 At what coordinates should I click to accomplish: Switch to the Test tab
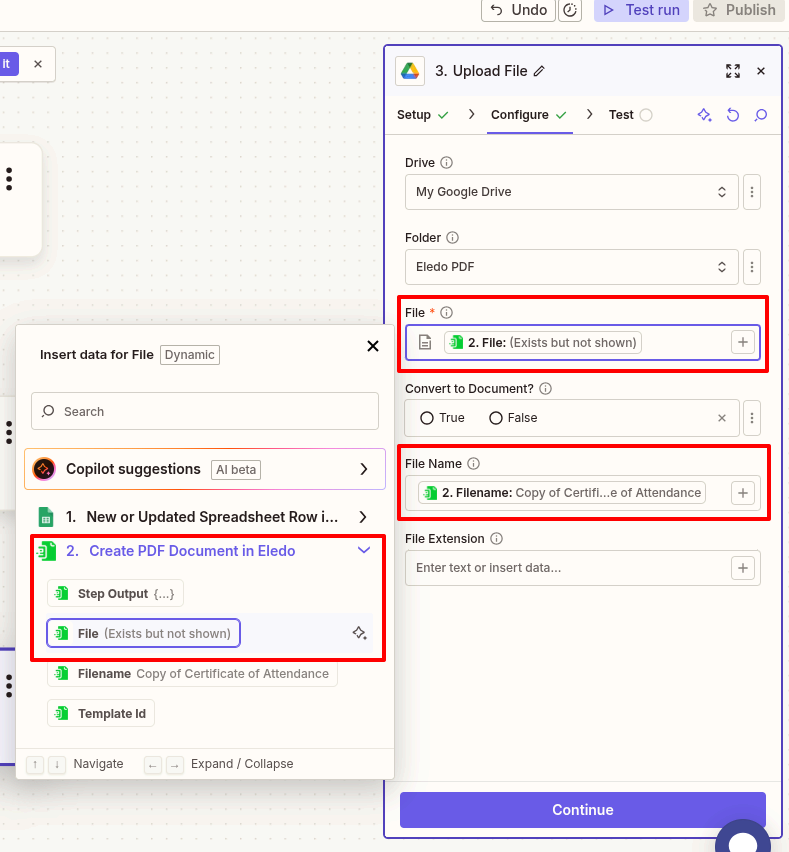(630, 115)
